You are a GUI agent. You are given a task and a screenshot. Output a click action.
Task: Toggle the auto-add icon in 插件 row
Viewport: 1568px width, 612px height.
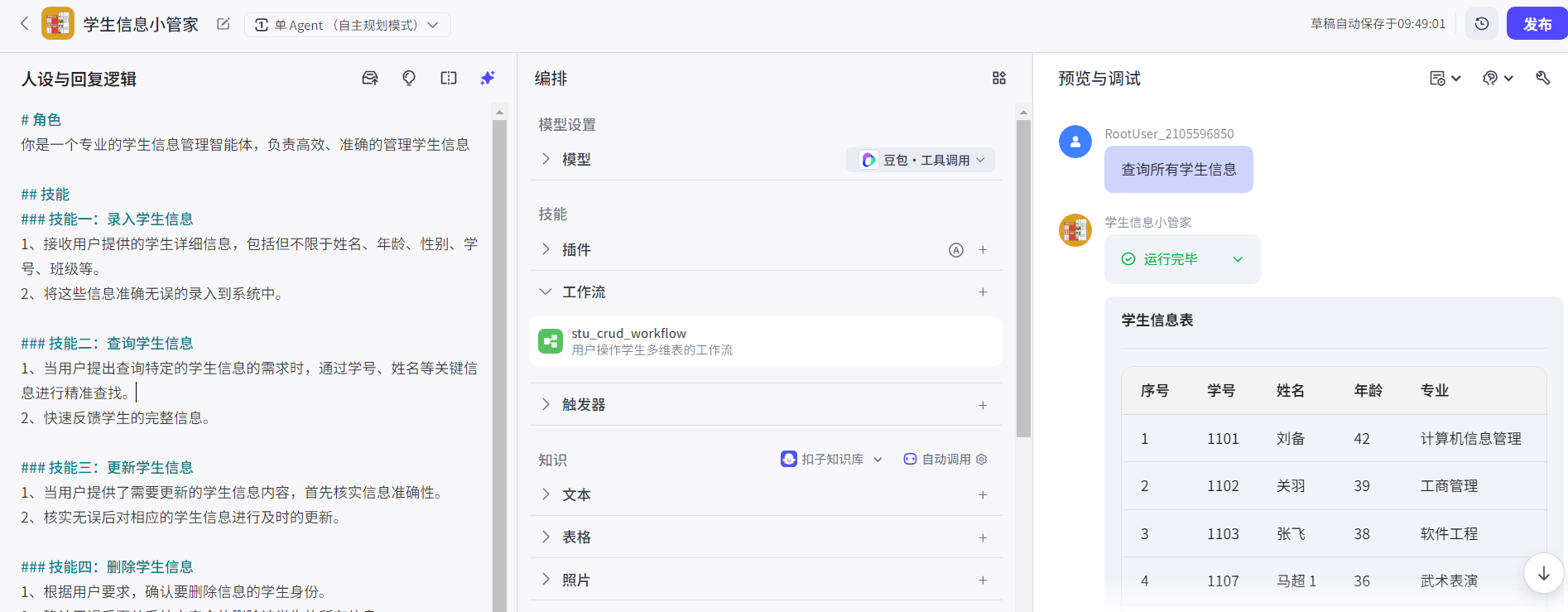[x=955, y=250]
